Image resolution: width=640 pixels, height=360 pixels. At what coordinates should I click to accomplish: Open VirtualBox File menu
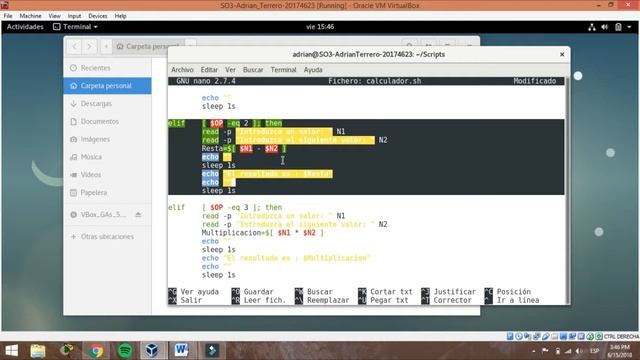pos(8,16)
